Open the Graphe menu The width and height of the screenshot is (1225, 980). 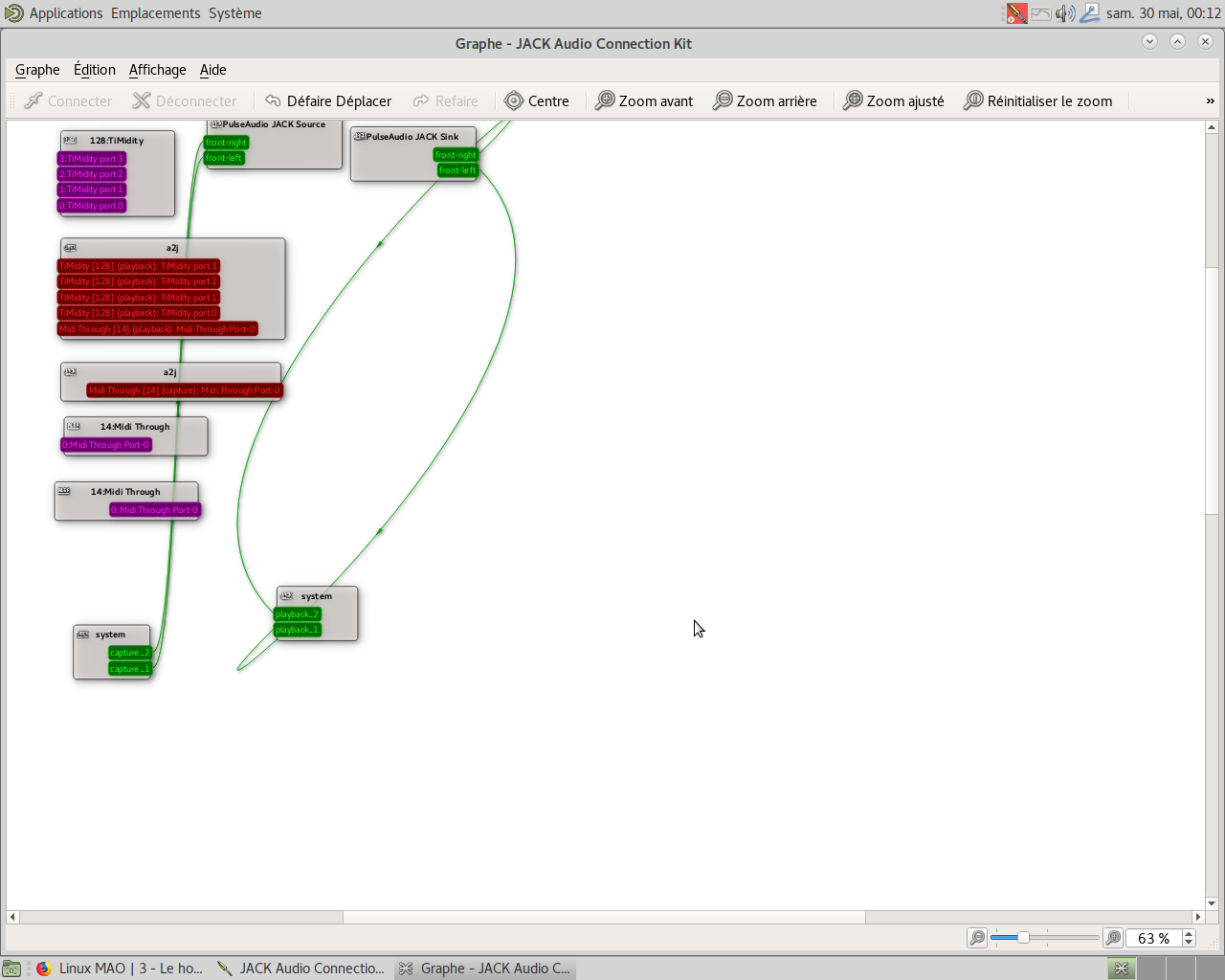tap(37, 70)
